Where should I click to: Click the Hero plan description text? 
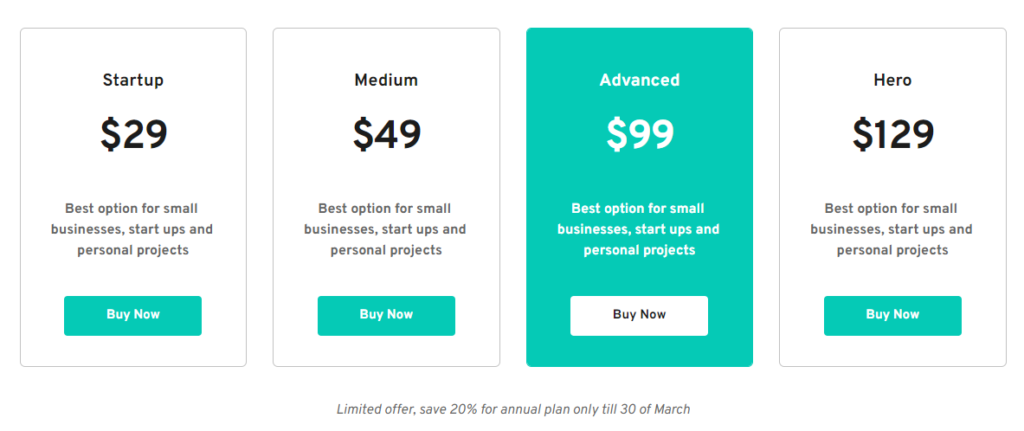[x=892, y=229]
